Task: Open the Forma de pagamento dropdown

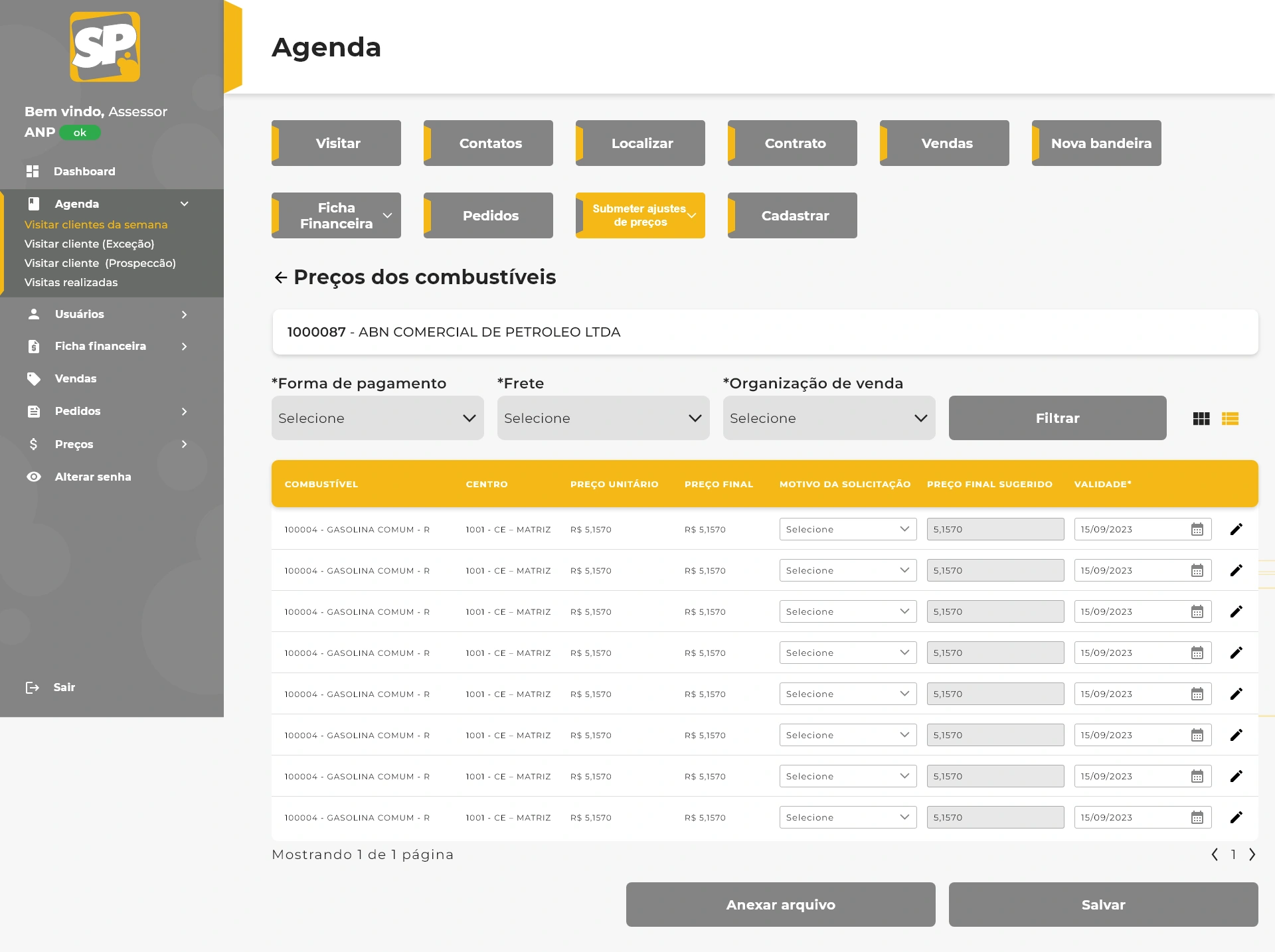Action: (377, 418)
